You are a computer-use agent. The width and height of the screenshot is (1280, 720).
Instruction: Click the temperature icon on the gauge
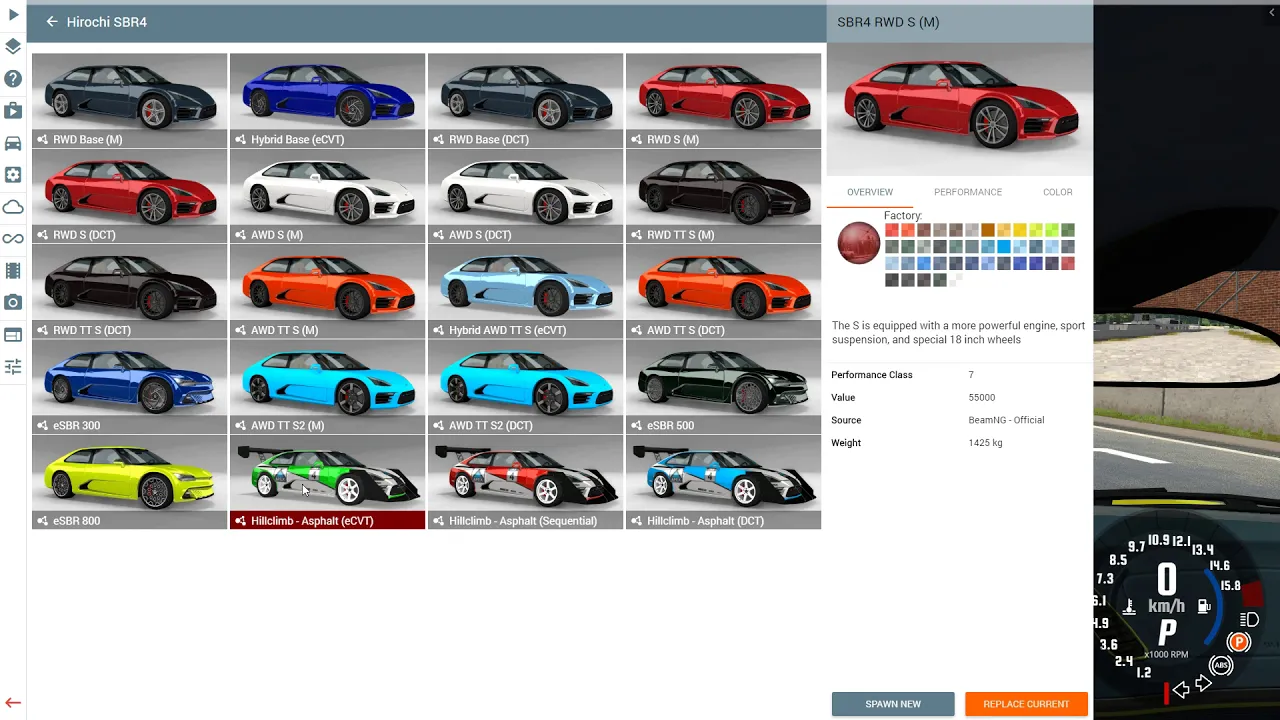click(1130, 606)
